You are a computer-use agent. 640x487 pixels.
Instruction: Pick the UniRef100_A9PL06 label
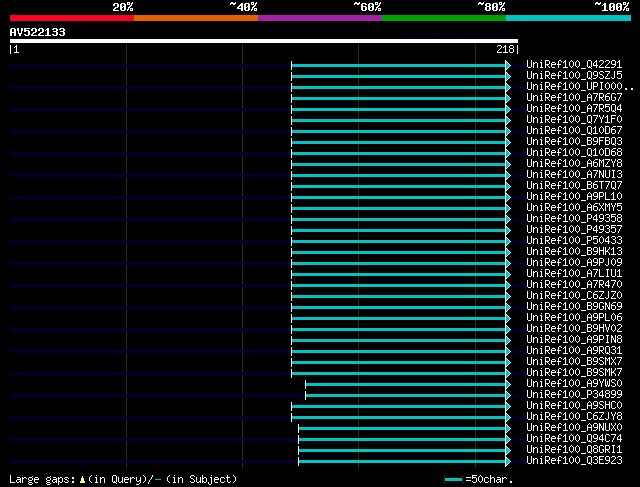coord(574,318)
